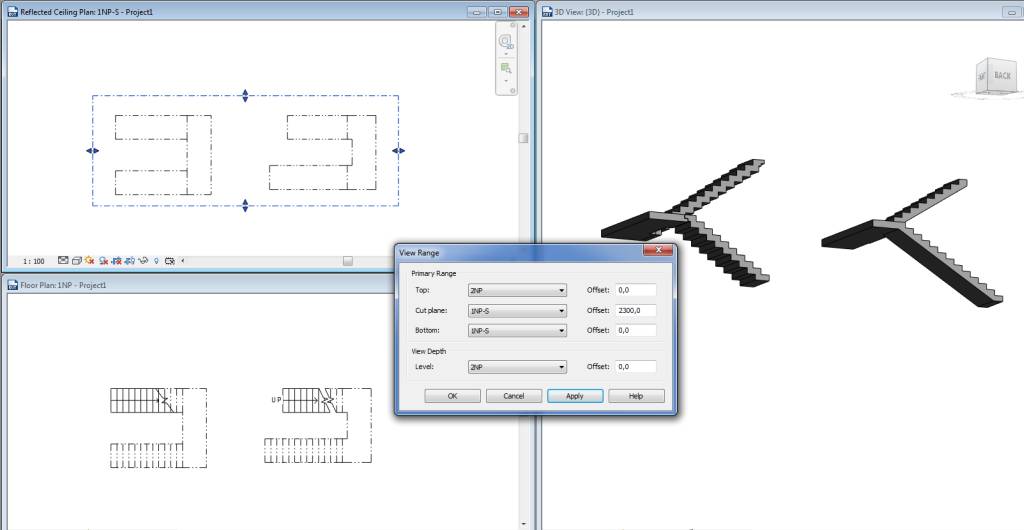Click the ceiling plan horizontal scrollbar thumb

click(347, 260)
